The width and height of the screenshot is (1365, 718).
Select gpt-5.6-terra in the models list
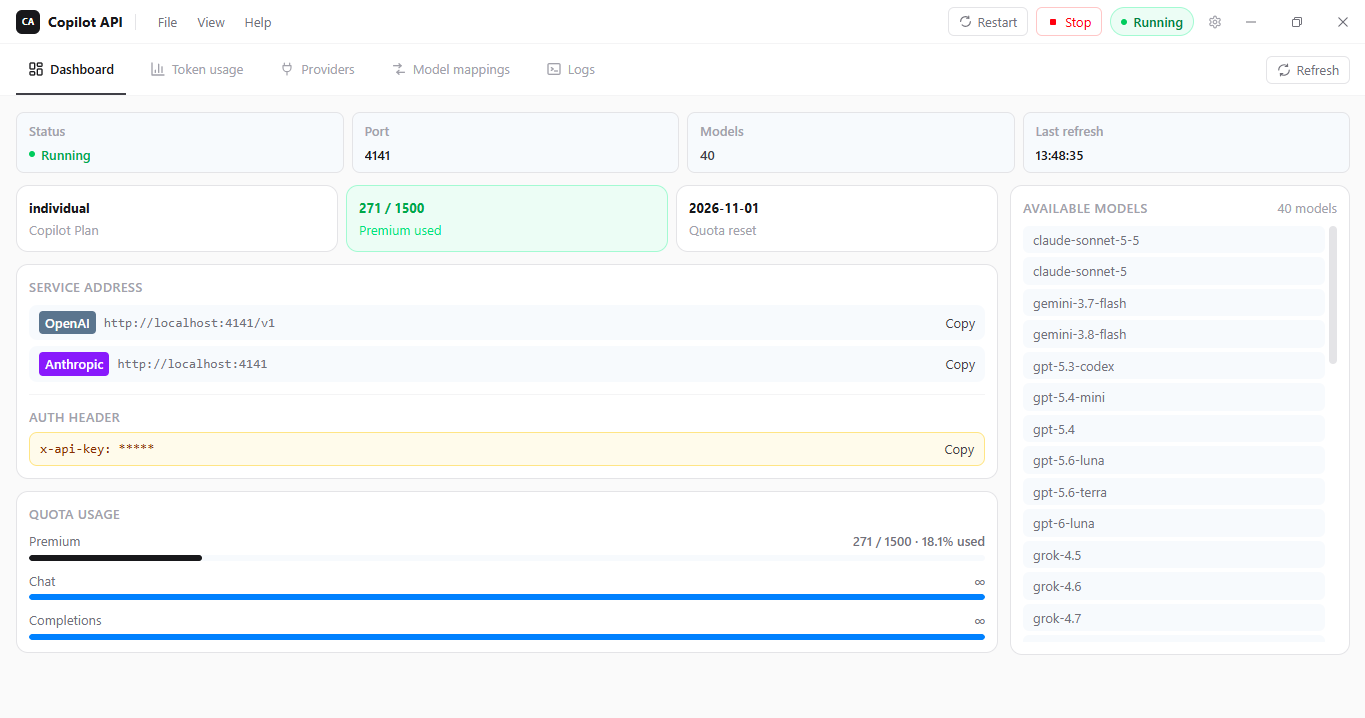pyautogui.click(x=1174, y=492)
